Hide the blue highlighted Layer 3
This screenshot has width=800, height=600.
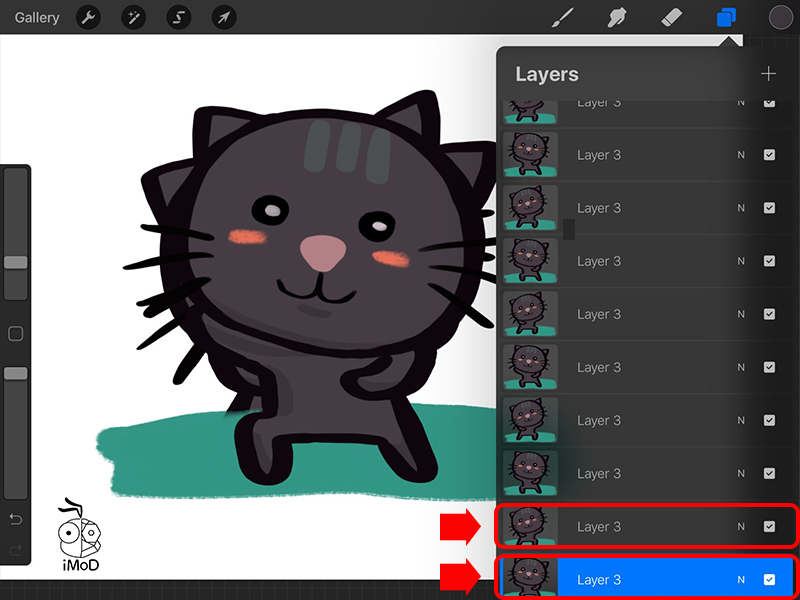click(x=769, y=580)
